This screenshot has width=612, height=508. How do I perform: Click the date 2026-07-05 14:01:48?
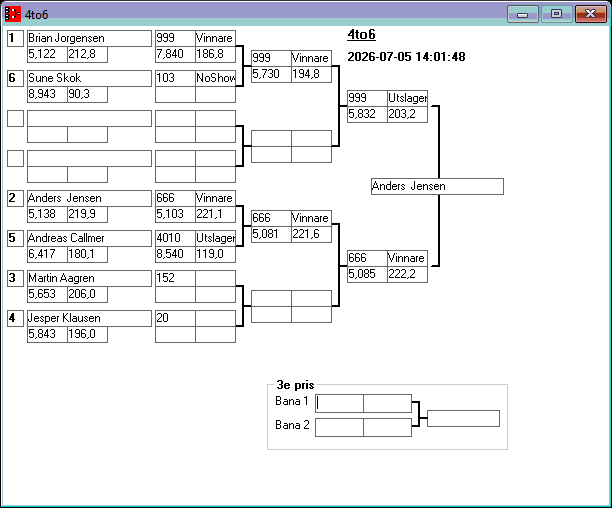coord(406,57)
